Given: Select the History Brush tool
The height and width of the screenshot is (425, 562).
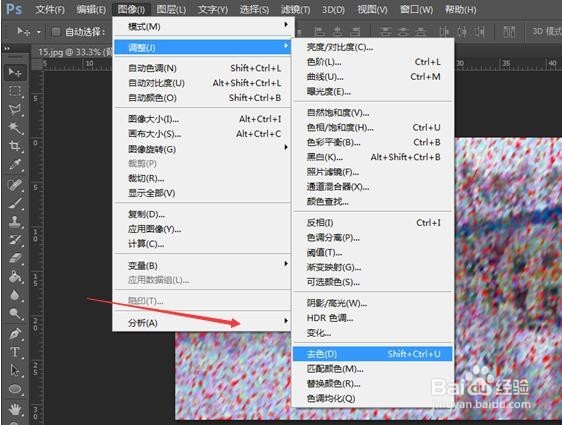Looking at the screenshot, I should [15, 240].
